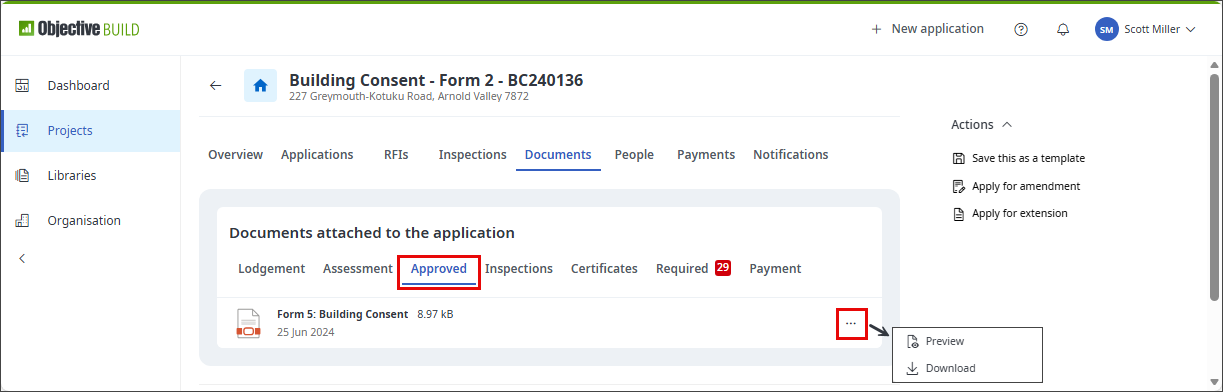Switch to the Inspections top tab
The image size is (1223, 392).
[x=472, y=155]
